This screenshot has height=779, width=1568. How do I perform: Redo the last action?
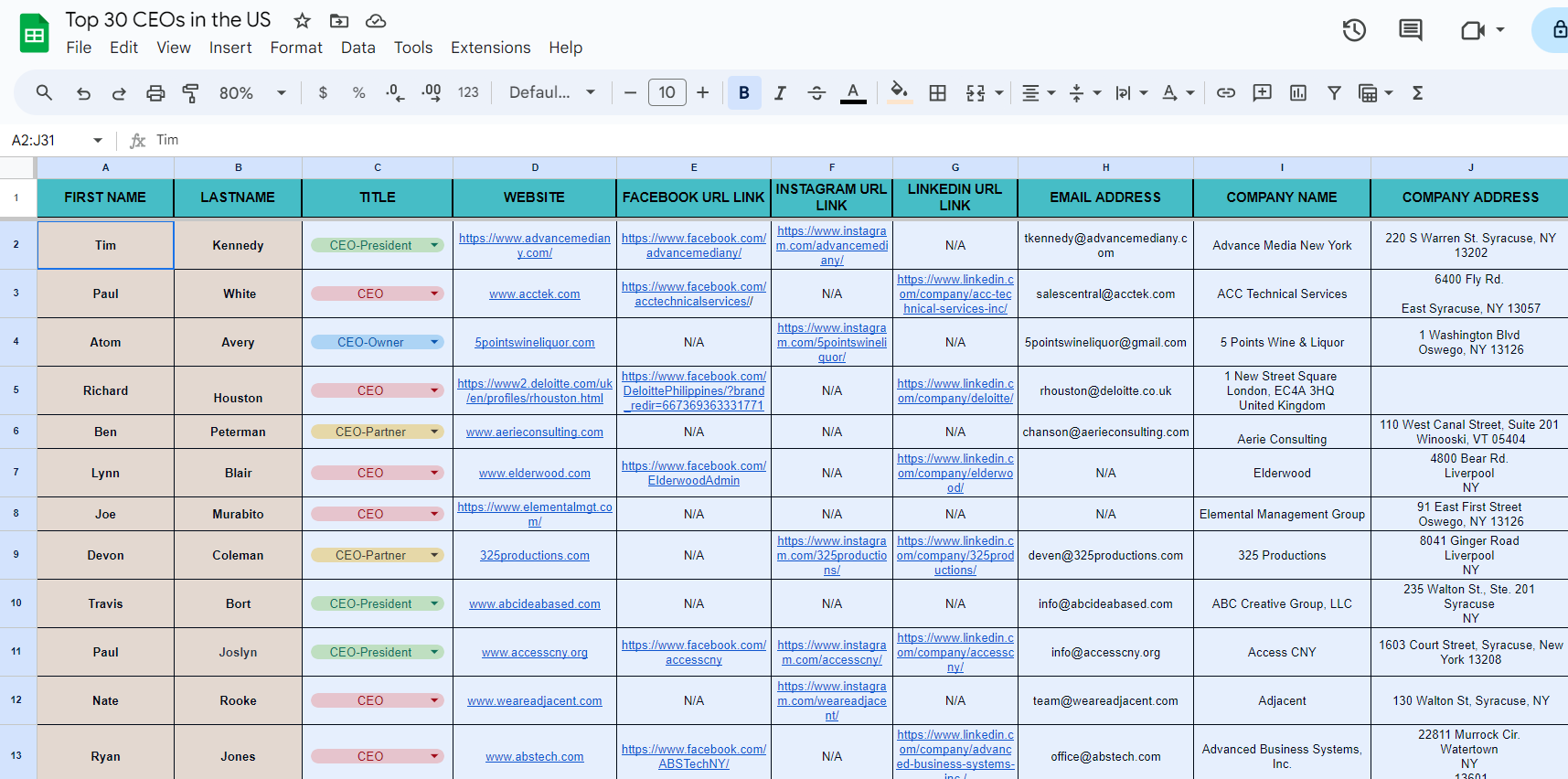[x=119, y=92]
